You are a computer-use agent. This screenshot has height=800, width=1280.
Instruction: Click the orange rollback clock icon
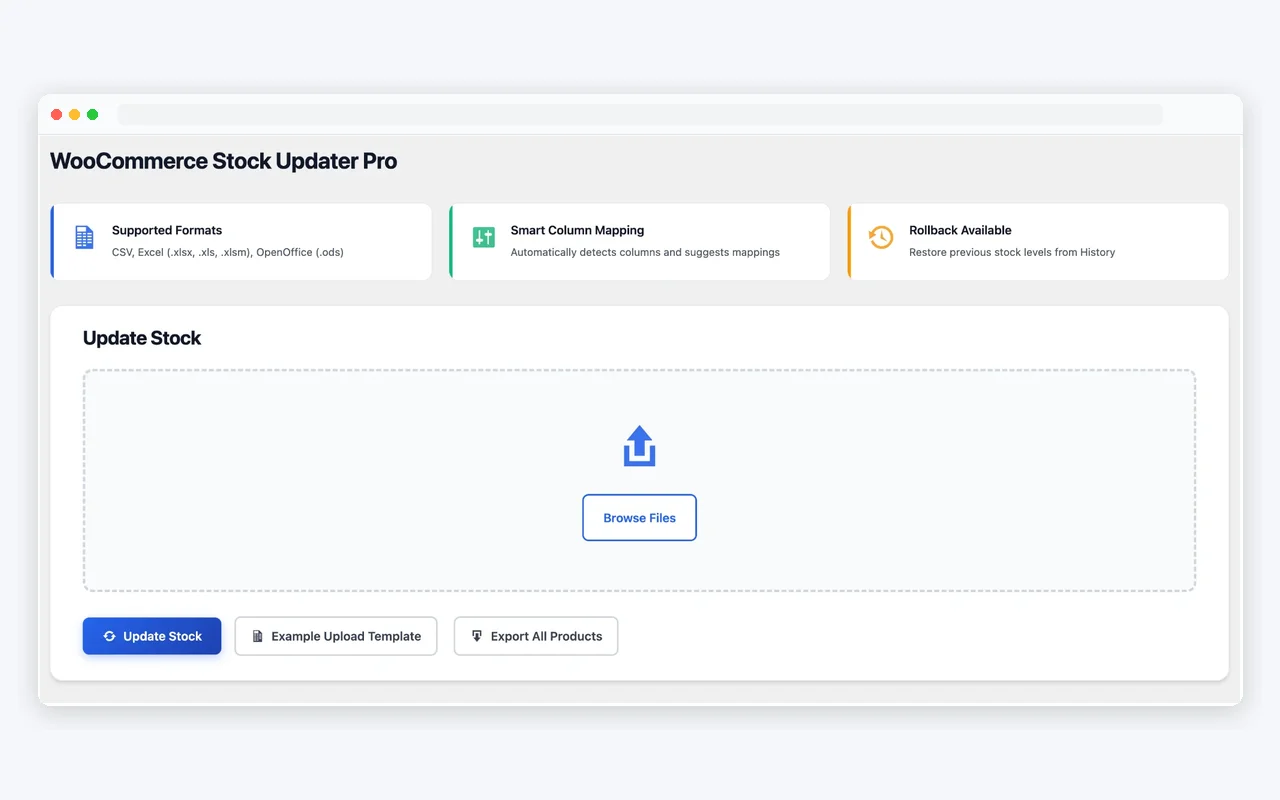(x=881, y=238)
